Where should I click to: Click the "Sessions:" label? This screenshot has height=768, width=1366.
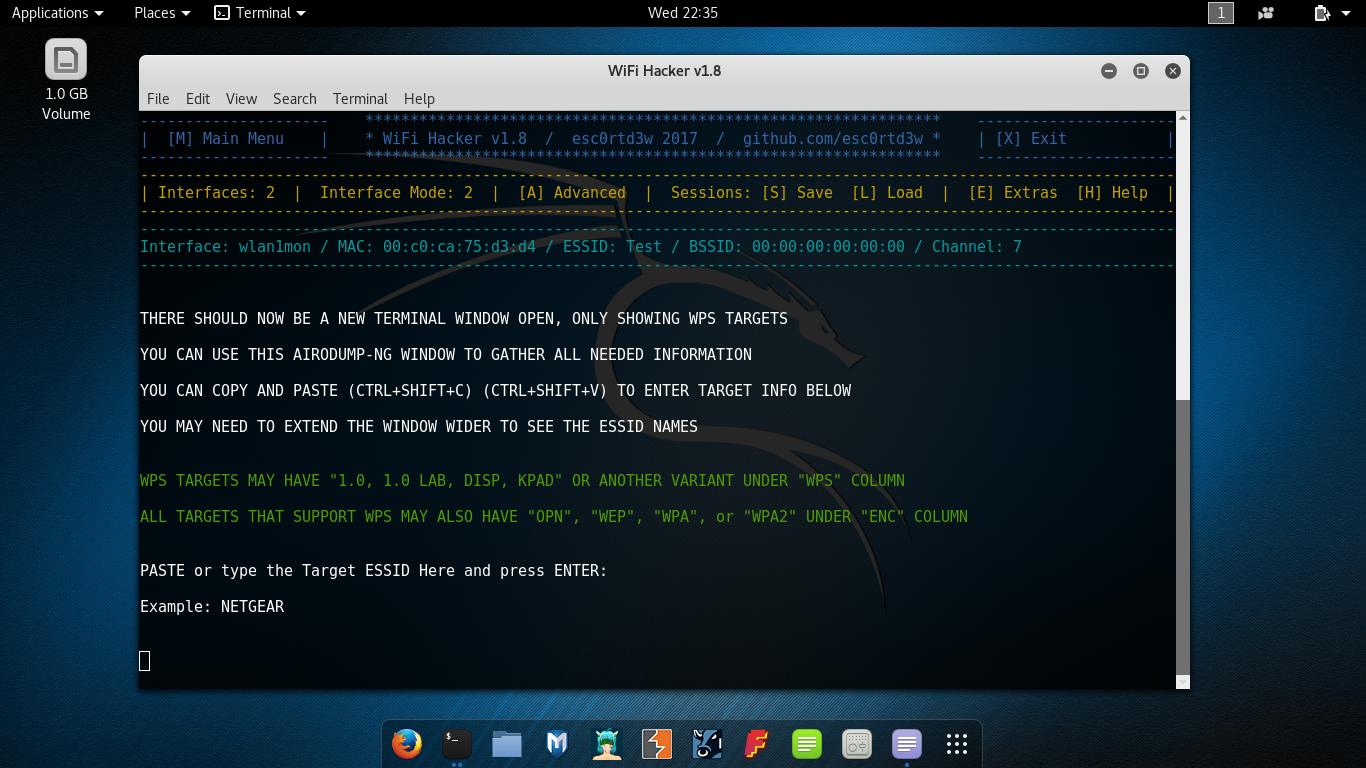tap(711, 193)
